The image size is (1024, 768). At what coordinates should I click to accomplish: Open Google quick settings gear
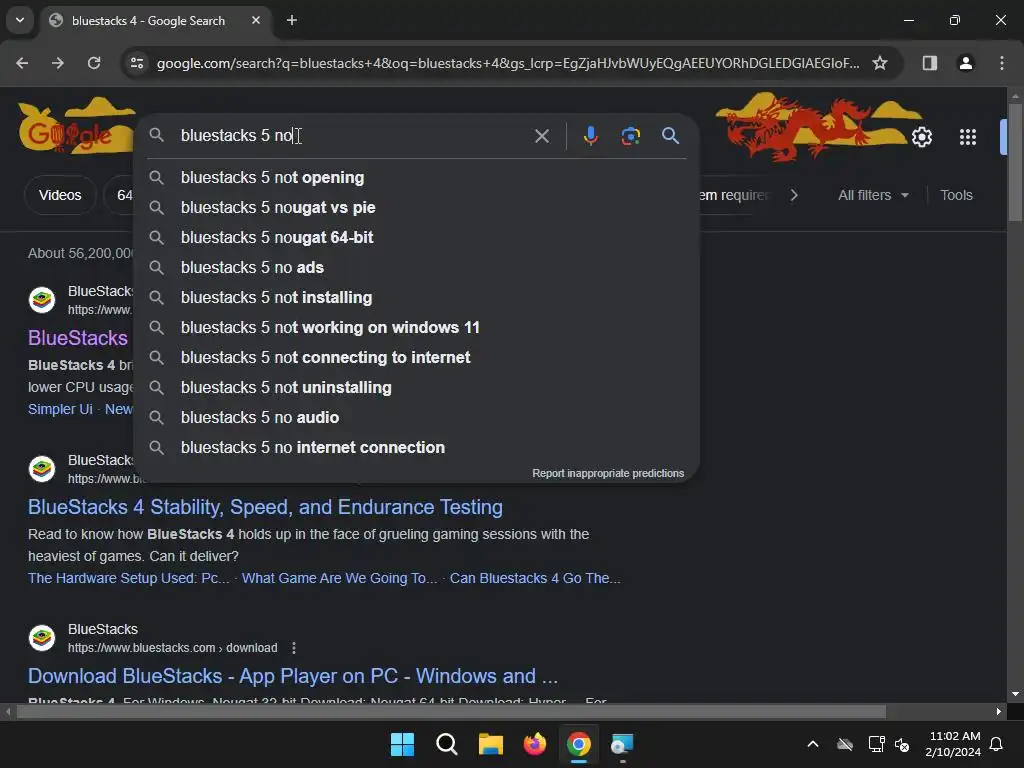(921, 137)
